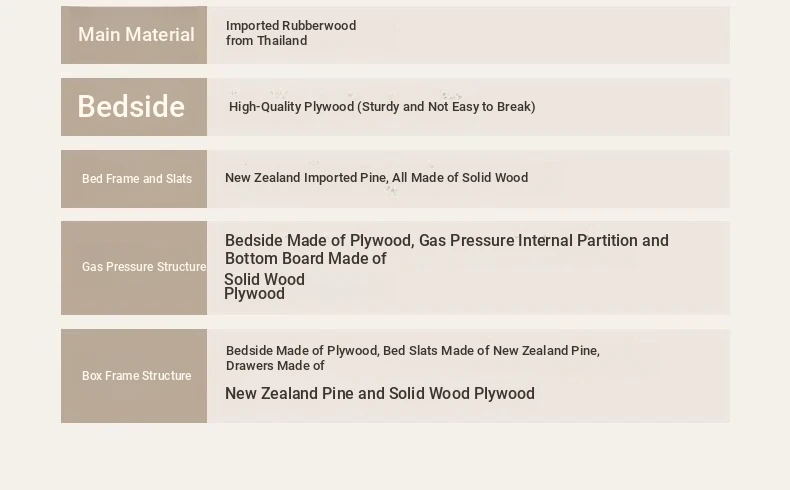Click the standalone Plywood text line
The width and height of the screenshot is (790, 490).
(x=254, y=294)
